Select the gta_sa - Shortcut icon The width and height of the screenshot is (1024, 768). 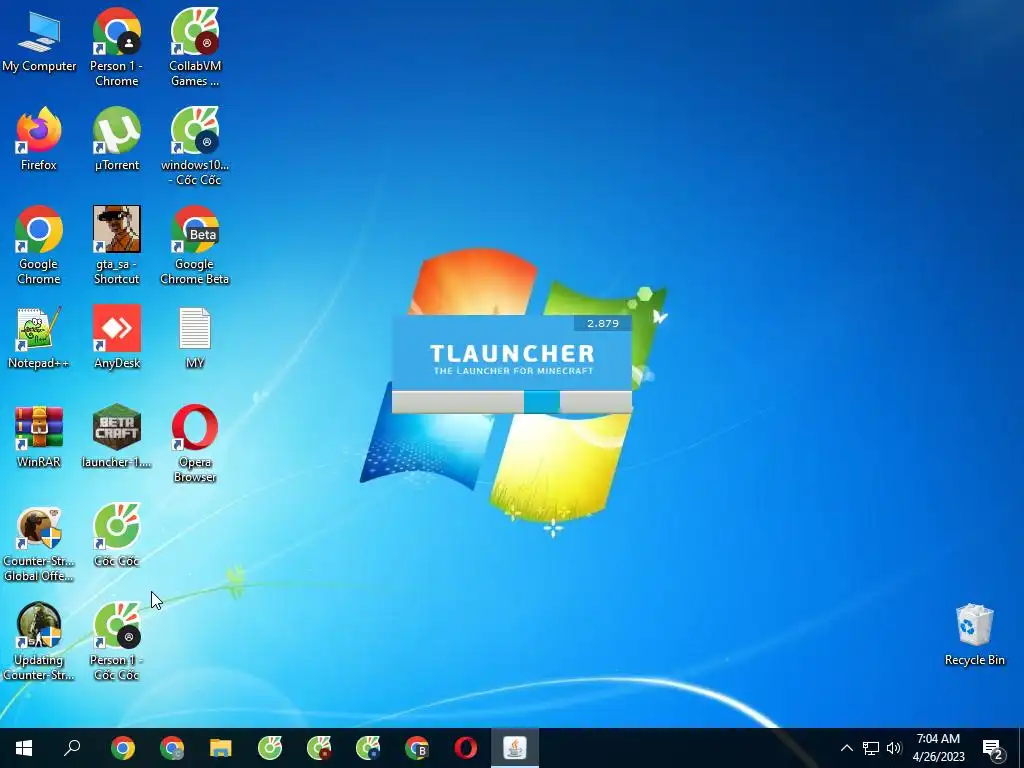116,246
